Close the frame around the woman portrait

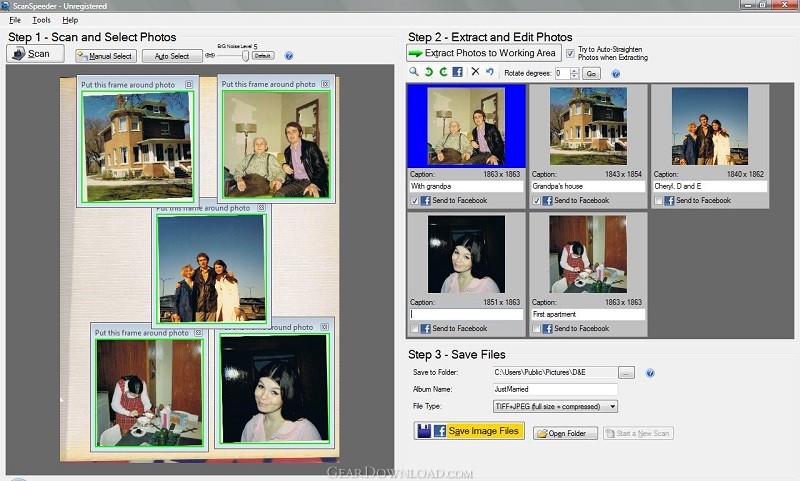tap(324, 326)
